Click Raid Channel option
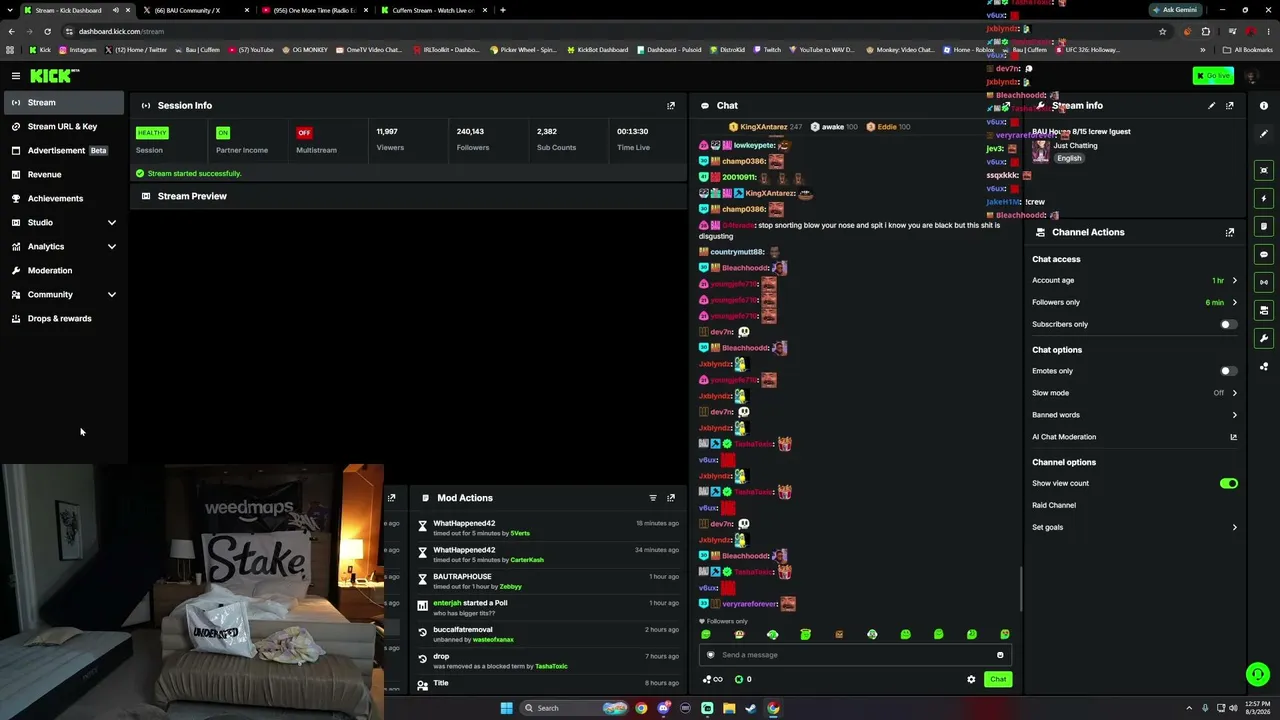This screenshot has width=1280, height=720. click(x=1054, y=505)
